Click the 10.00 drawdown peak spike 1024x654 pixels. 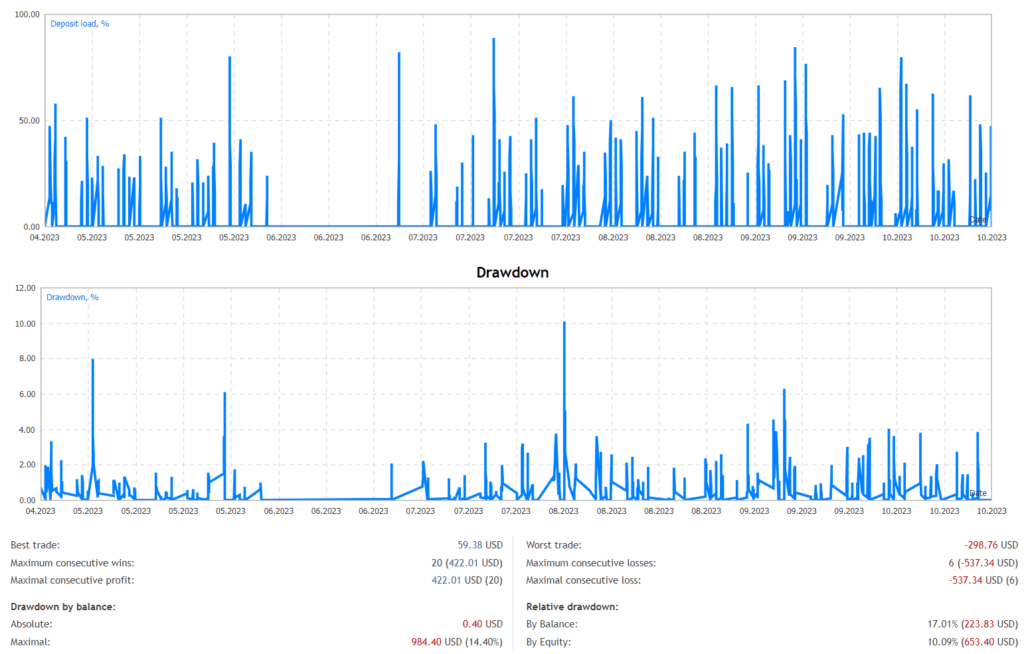tap(564, 325)
